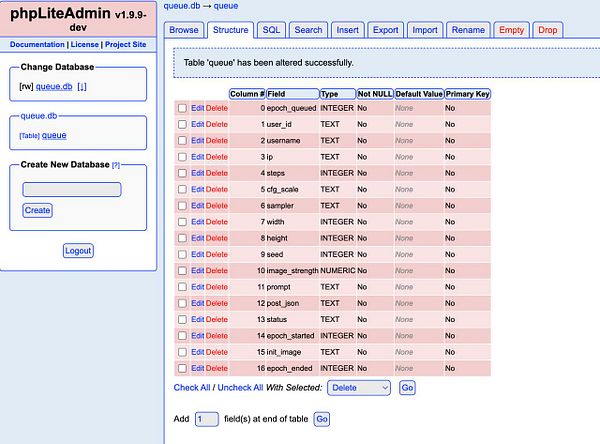Tick the checkbox for epoch_queued row
This screenshot has width=600, height=444.
pos(182,108)
